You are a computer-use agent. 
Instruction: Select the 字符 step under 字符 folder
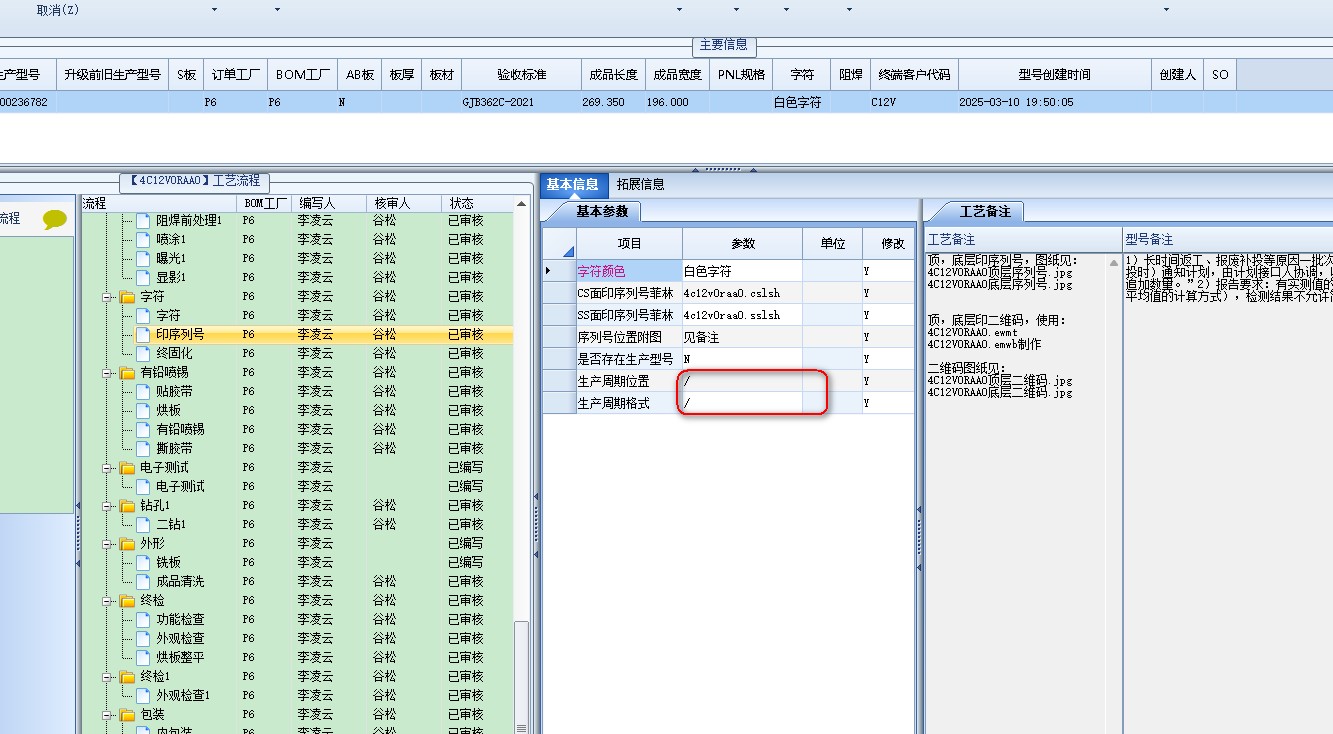168,315
